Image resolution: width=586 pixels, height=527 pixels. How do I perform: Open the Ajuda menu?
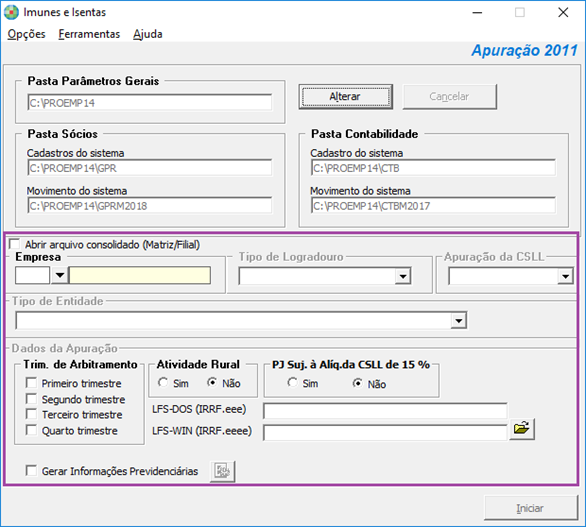click(x=148, y=34)
